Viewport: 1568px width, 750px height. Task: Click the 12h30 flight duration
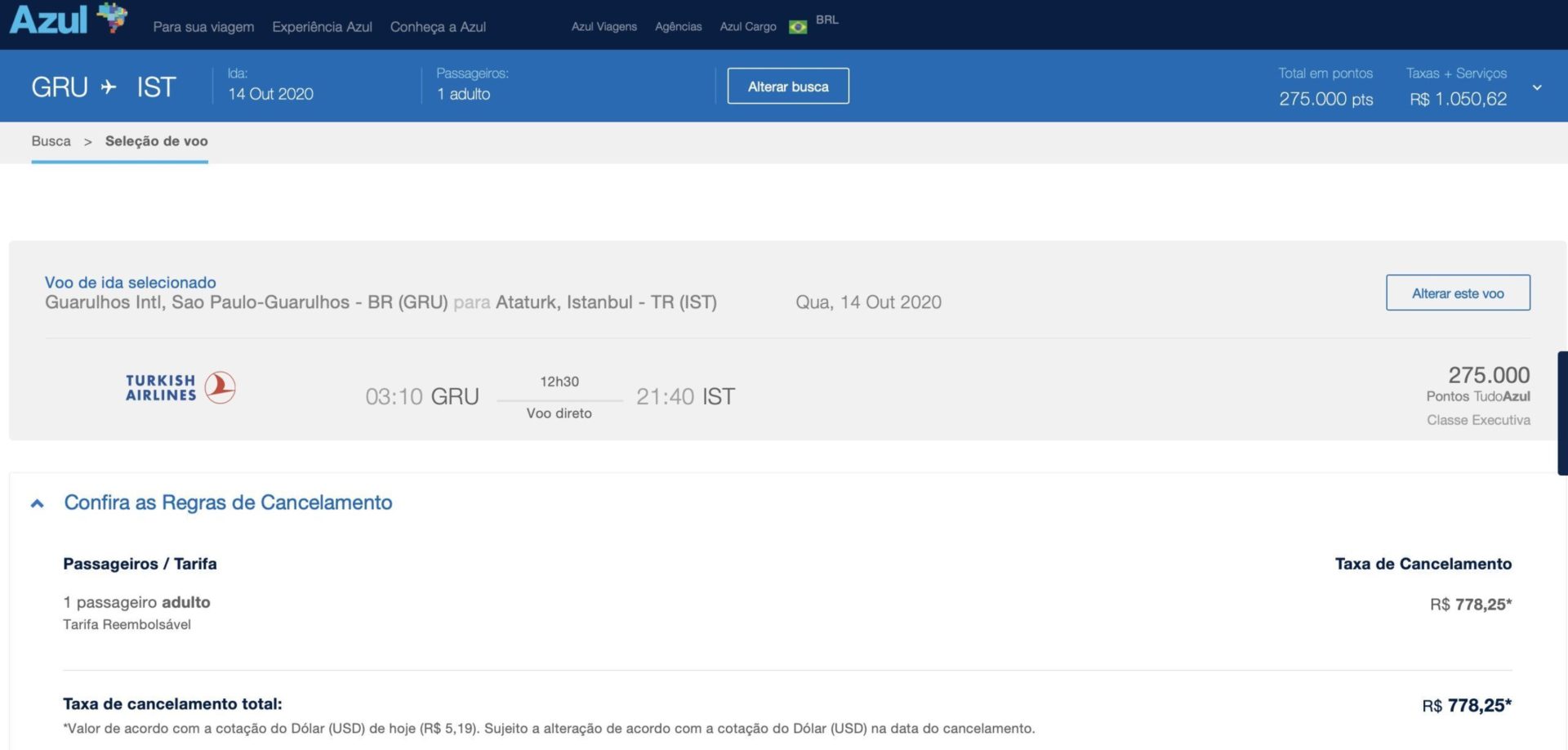coord(559,382)
